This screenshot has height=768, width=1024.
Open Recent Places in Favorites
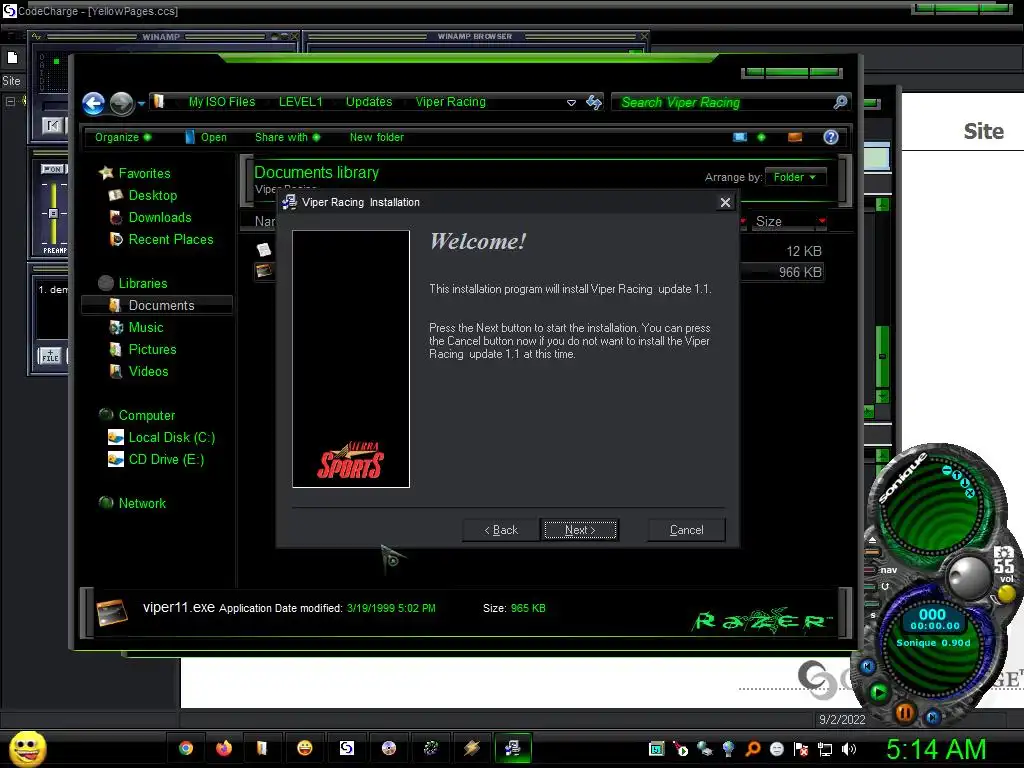170,240
